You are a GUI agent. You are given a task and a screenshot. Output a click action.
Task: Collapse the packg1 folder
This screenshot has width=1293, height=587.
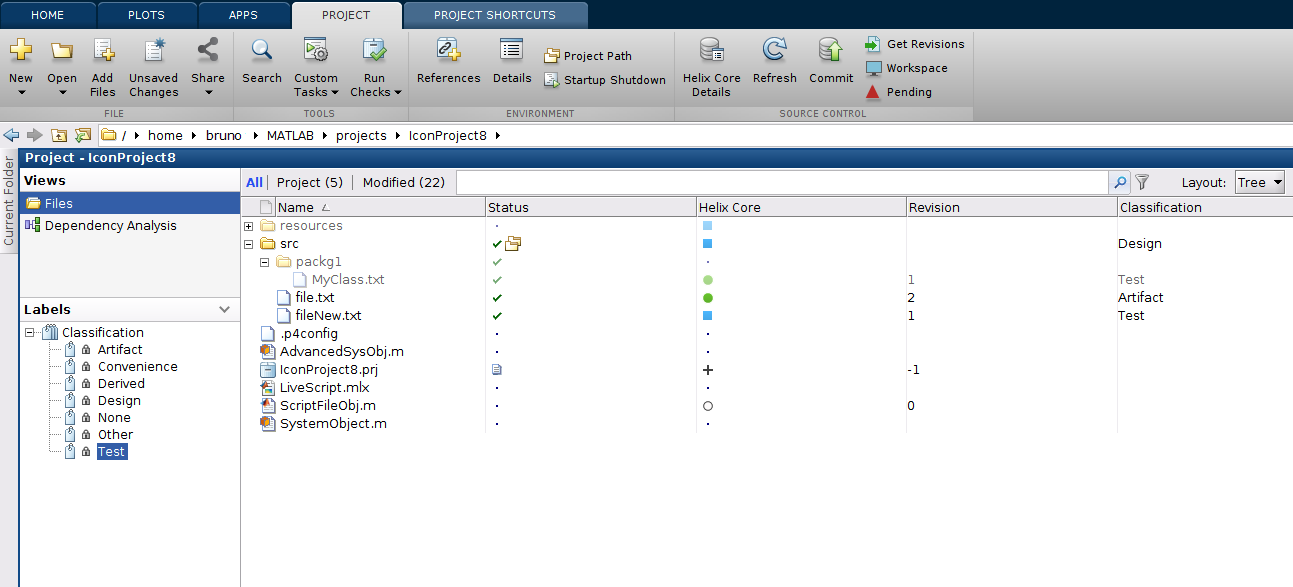click(265, 262)
